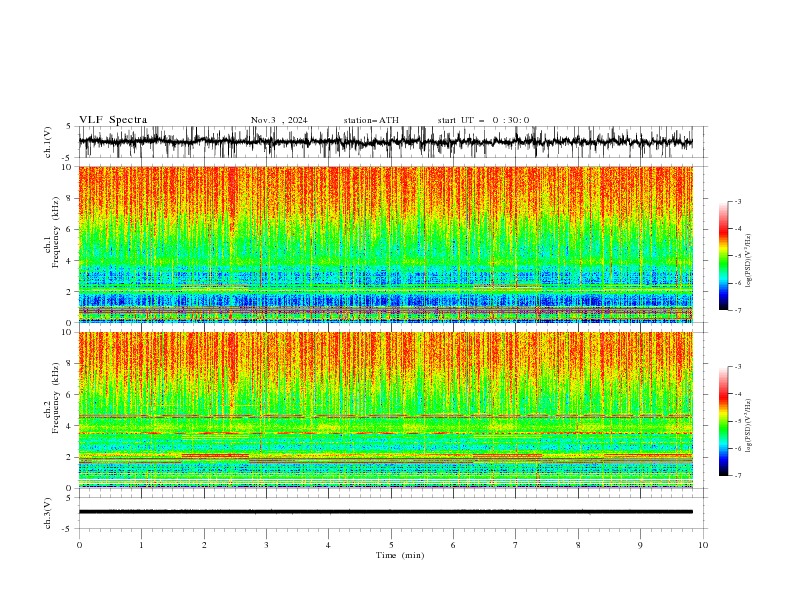792x612 pixels.
Task: Click the ch.1 voltage waveform trace
Action: 385,142
